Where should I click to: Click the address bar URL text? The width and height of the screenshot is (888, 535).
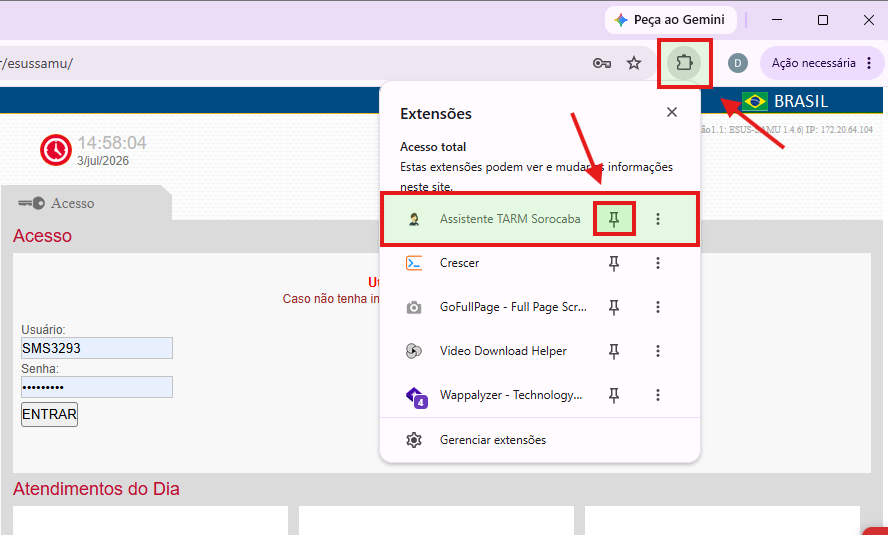click(37, 63)
